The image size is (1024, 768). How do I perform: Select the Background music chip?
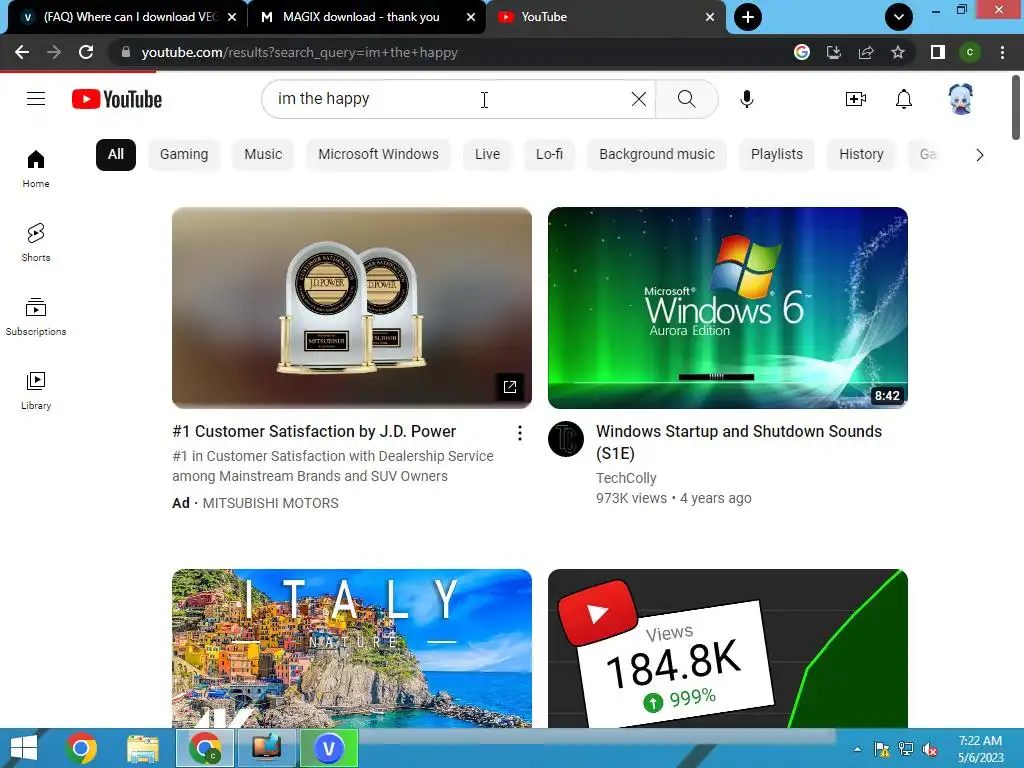pos(657,155)
